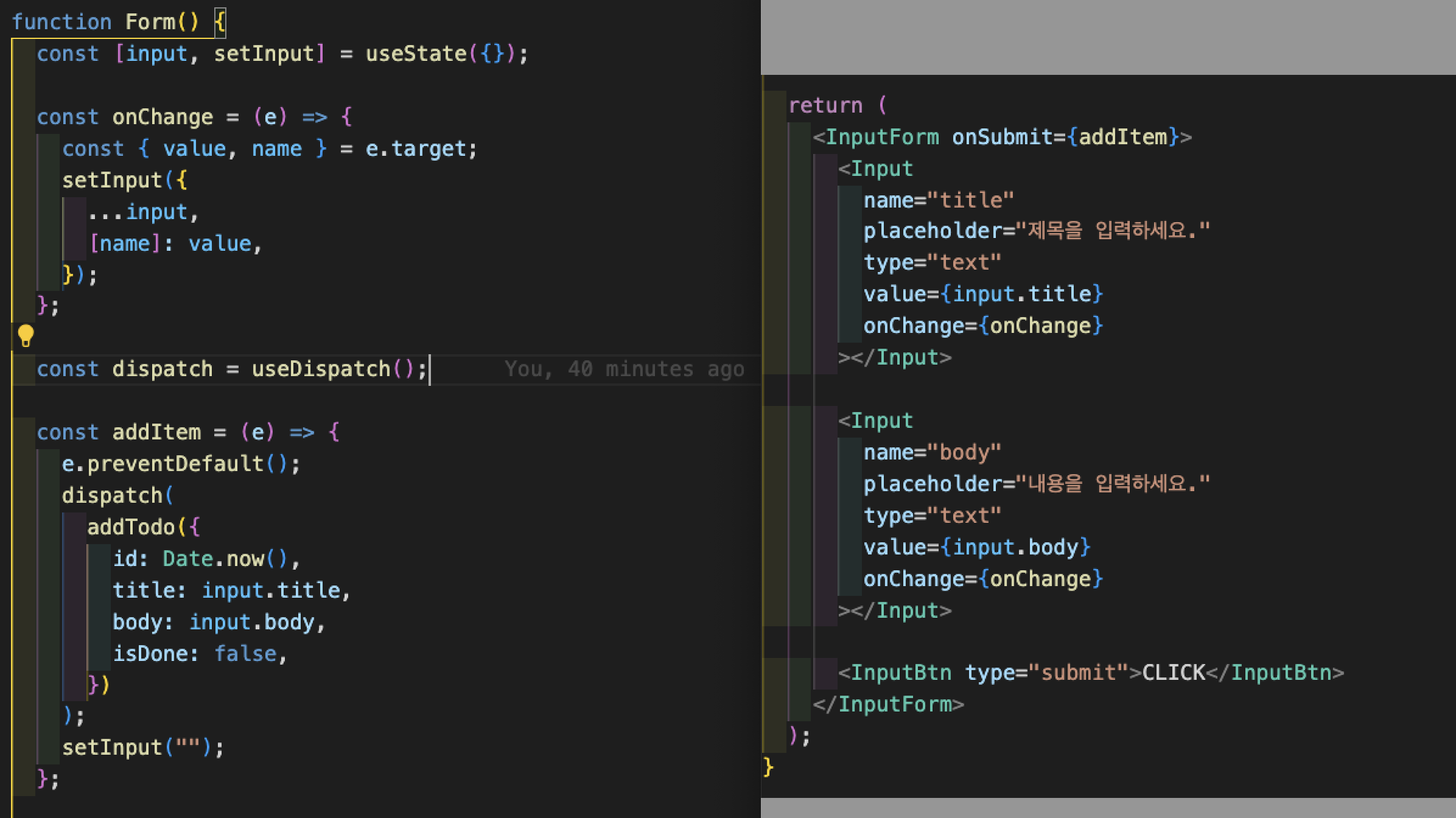Viewport: 1456px width, 818px height.
Task: Click the name="title" attribute
Action: point(938,200)
